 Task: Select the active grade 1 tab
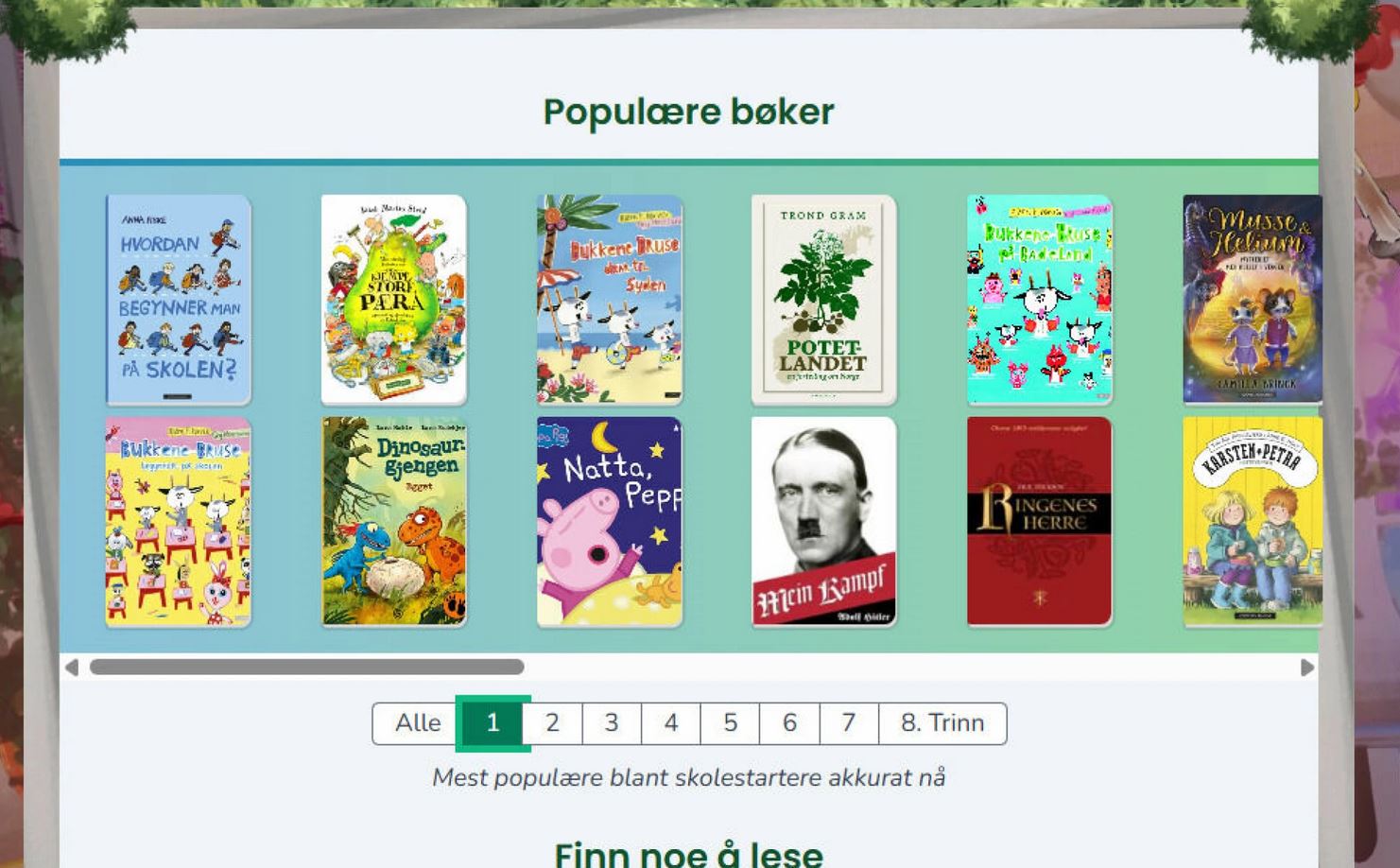493,723
